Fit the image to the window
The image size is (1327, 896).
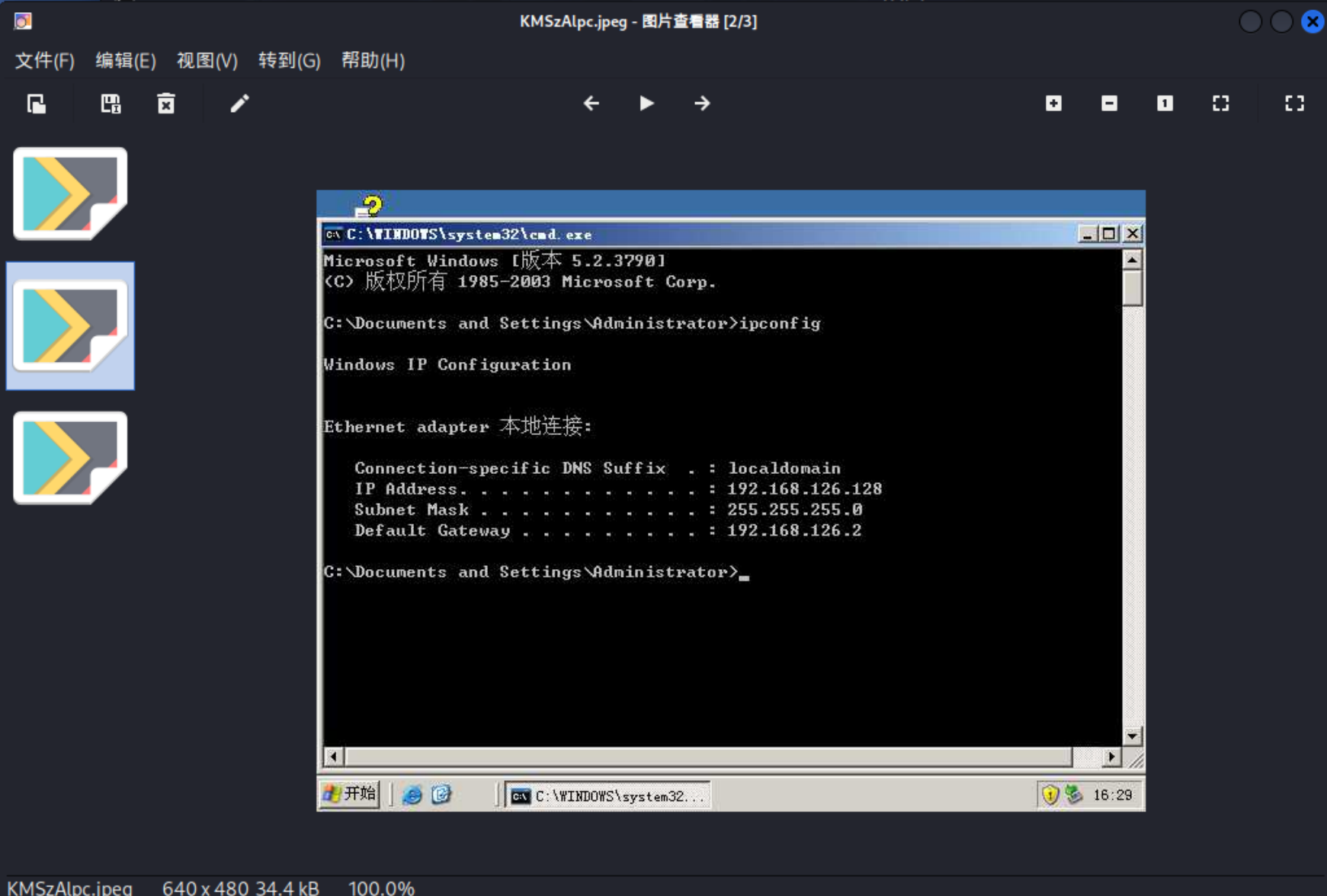[1220, 104]
